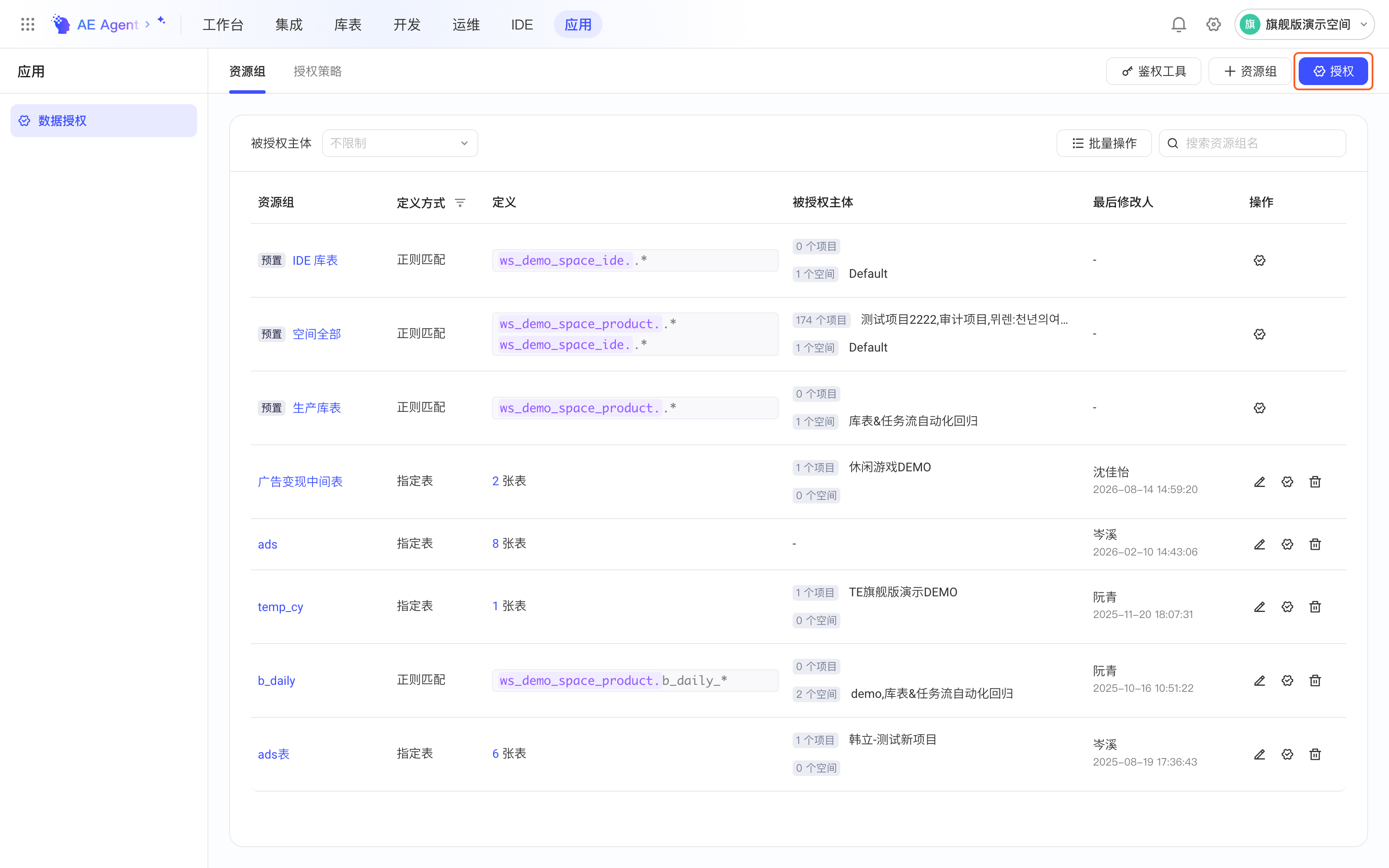Click the 鉴权工具 button
Screen dimensions: 1389x868
[x=1153, y=71]
